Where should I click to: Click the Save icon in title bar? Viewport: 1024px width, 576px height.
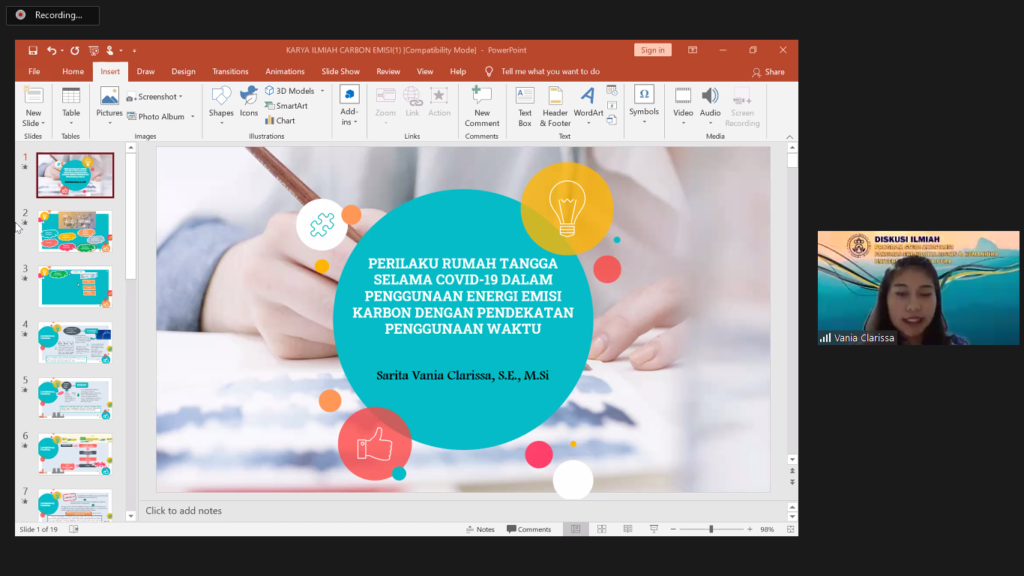(33, 50)
